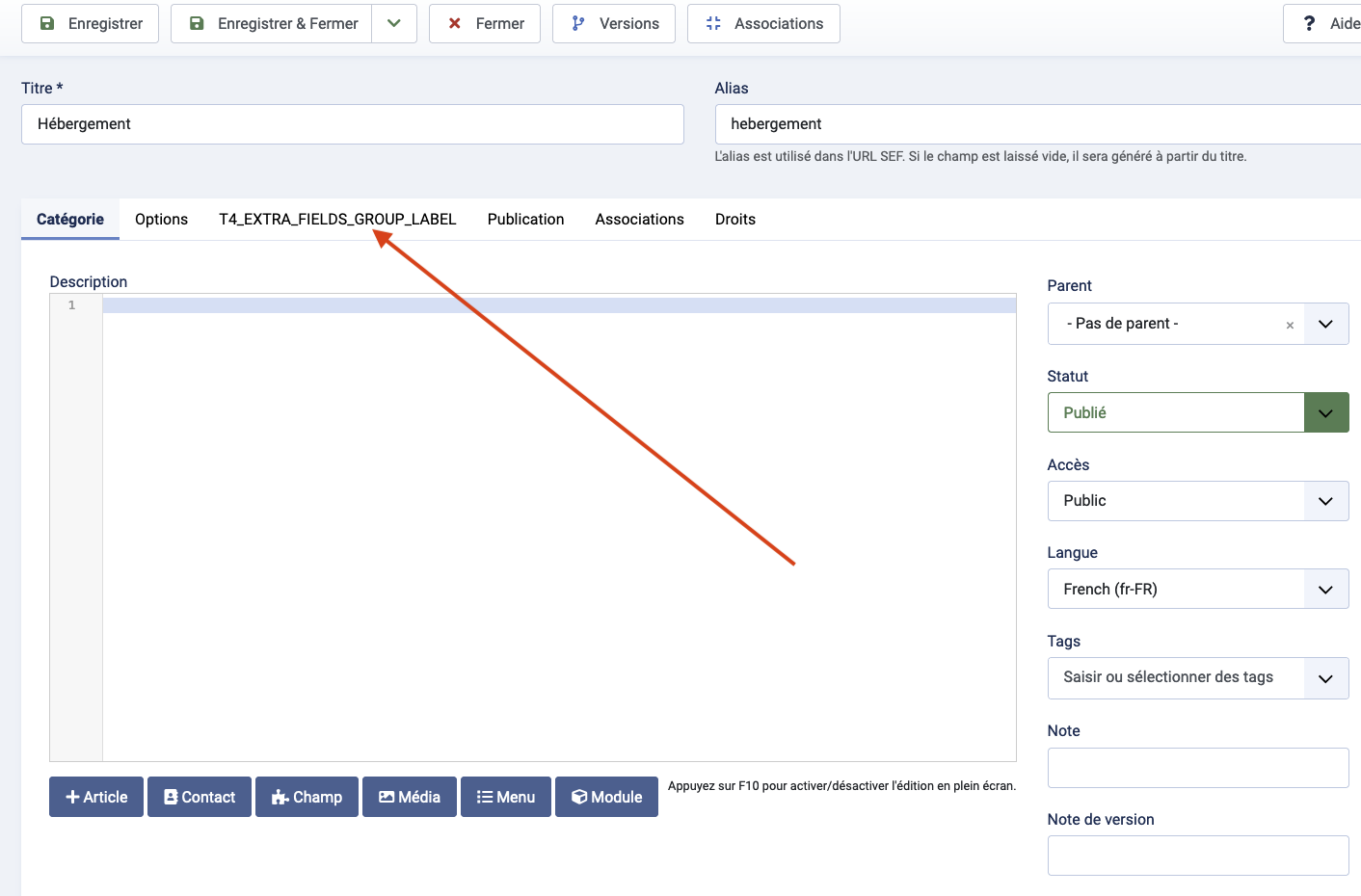Clear the Parent selection with the x
This screenshot has width=1361, height=896.
coord(1290,325)
